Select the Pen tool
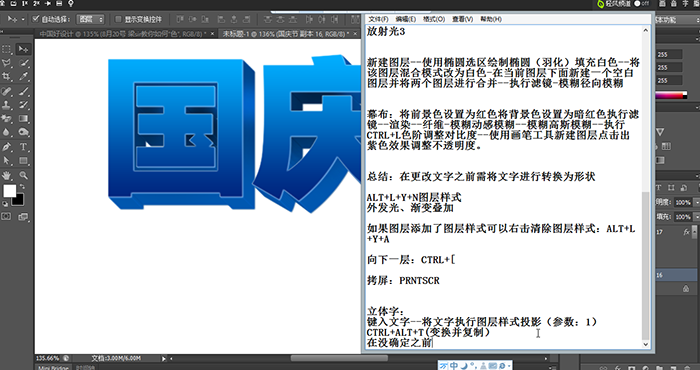Viewport: 700px width, 370px height. pyautogui.click(x=7, y=147)
